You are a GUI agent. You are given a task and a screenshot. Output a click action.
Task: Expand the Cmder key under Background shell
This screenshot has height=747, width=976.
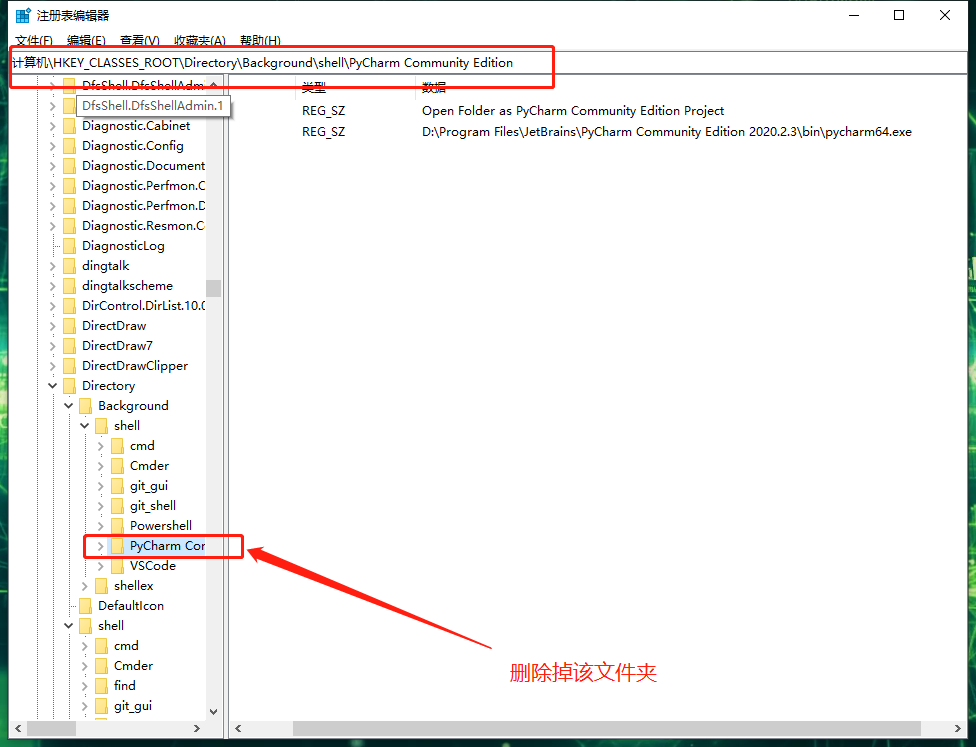point(101,466)
